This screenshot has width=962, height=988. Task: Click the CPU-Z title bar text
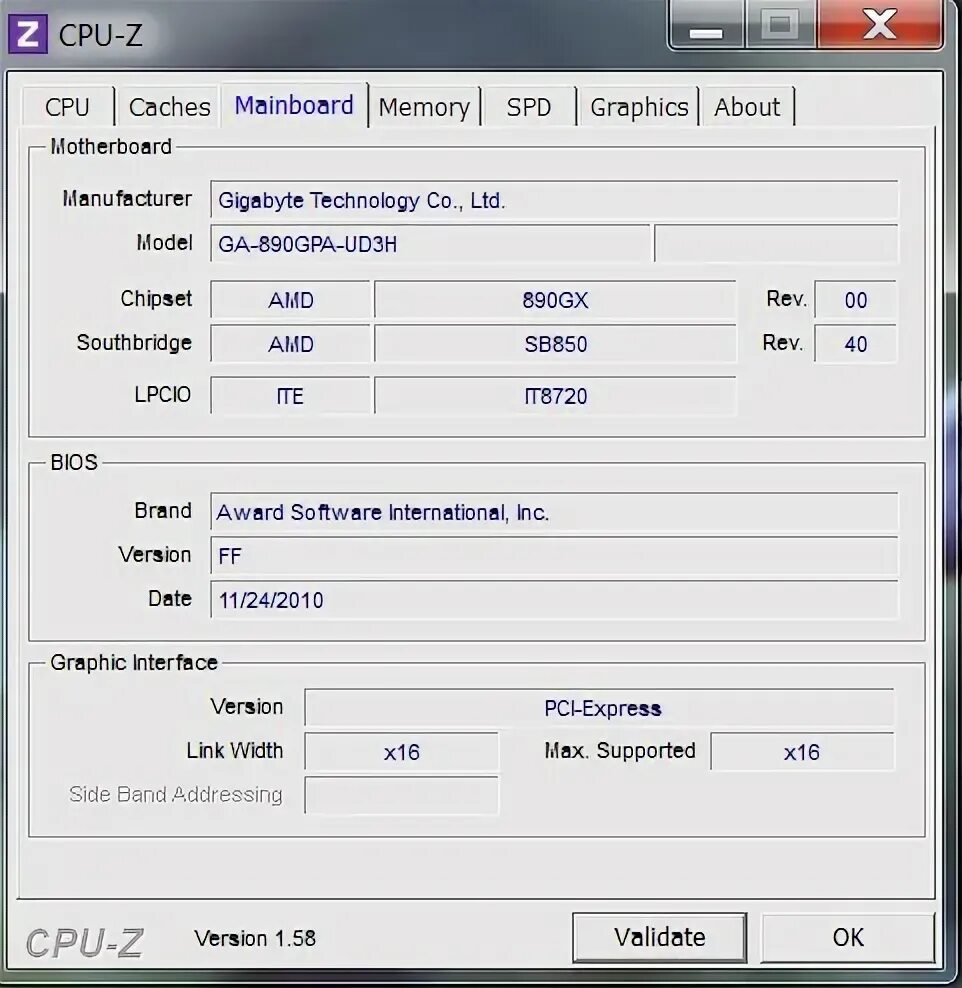point(100,35)
